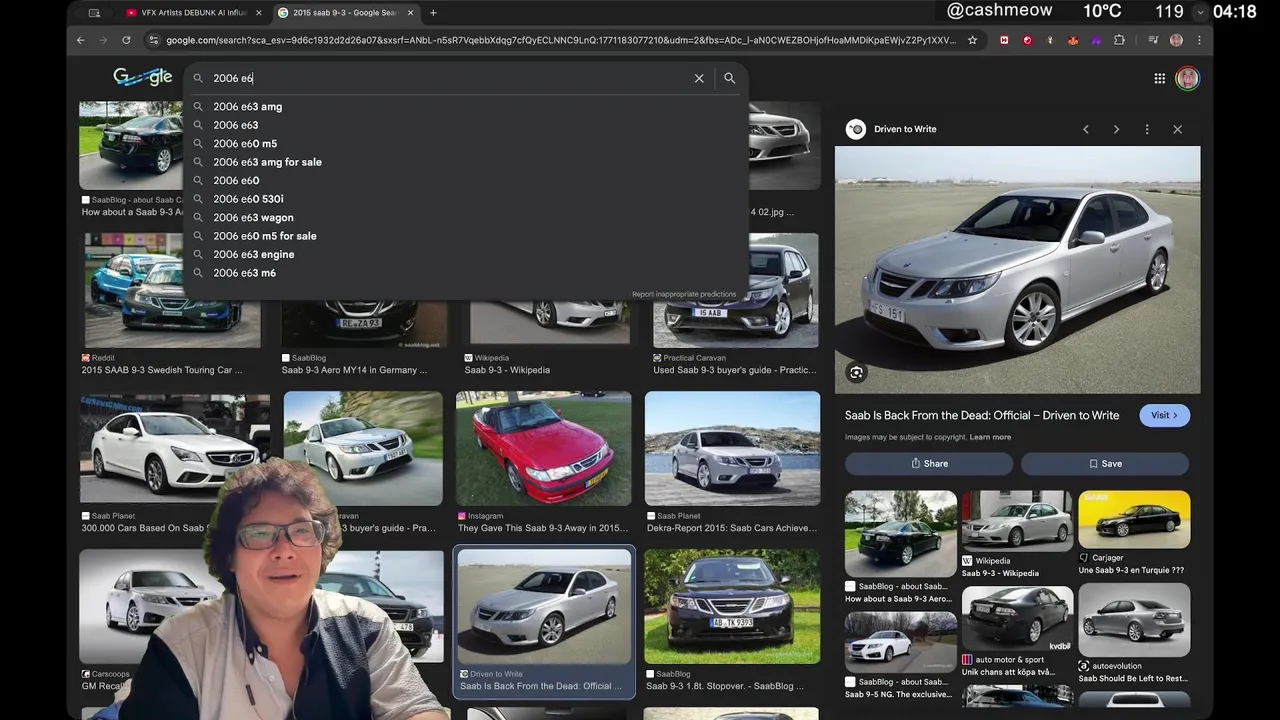Screen dimensions: 1280x720
Task: Open the Google account avatar
Action: tap(1187, 78)
